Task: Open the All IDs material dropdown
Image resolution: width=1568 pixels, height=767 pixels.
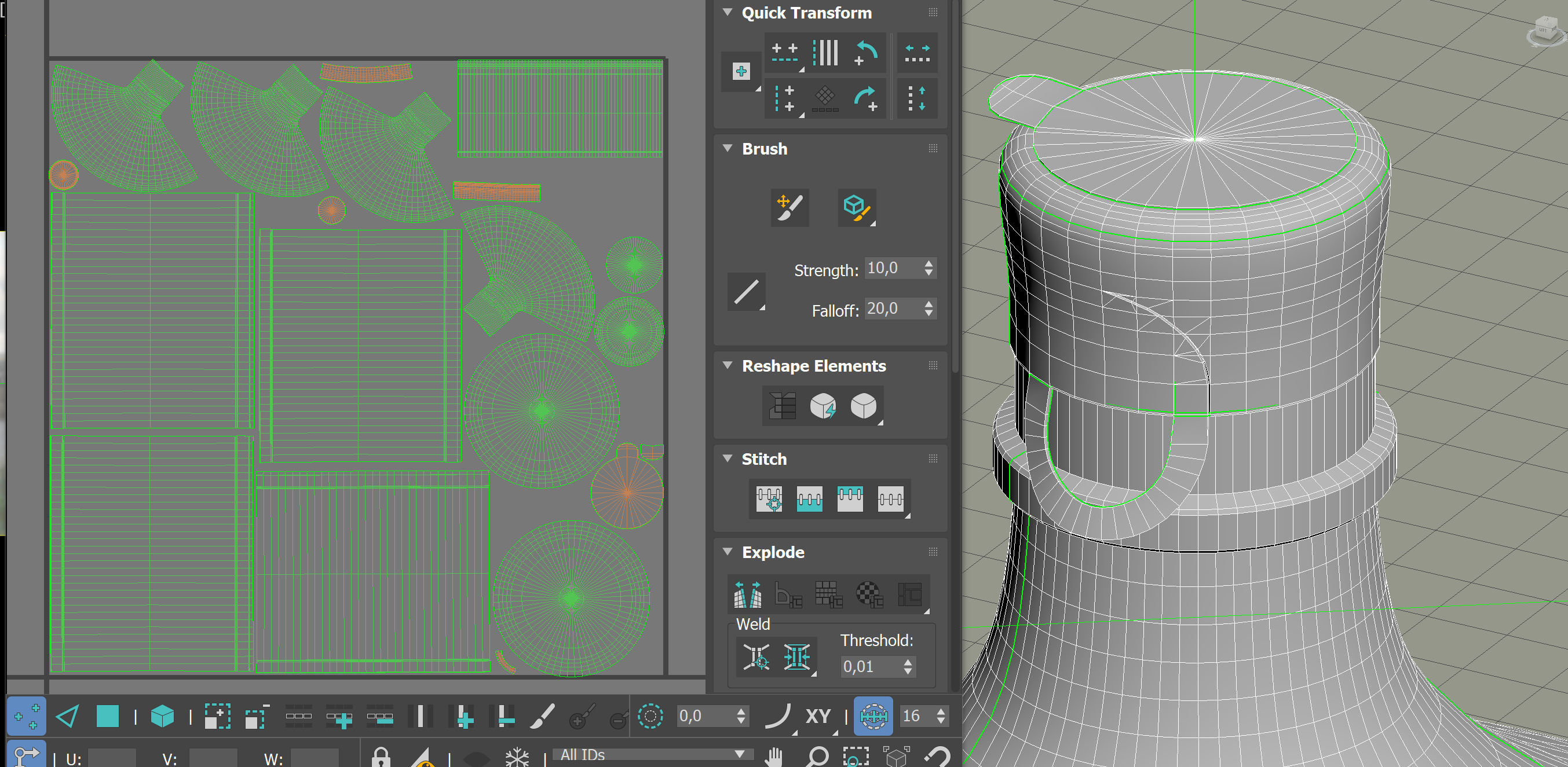Action: (x=652, y=754)
